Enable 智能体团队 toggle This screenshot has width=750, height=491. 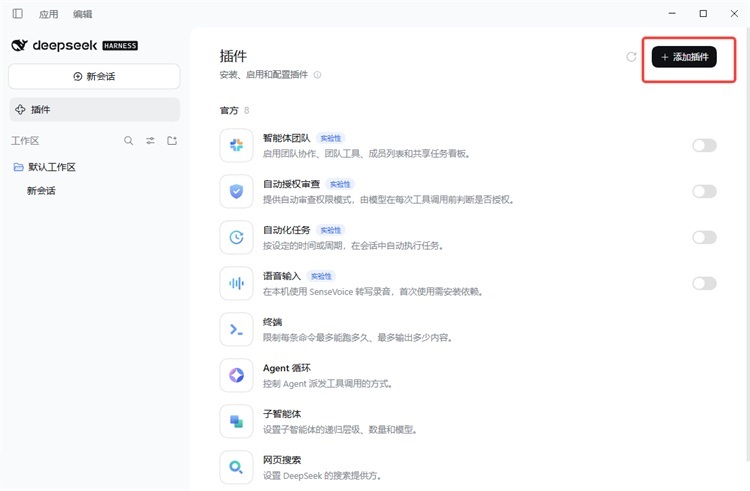(x=704, y=145)
